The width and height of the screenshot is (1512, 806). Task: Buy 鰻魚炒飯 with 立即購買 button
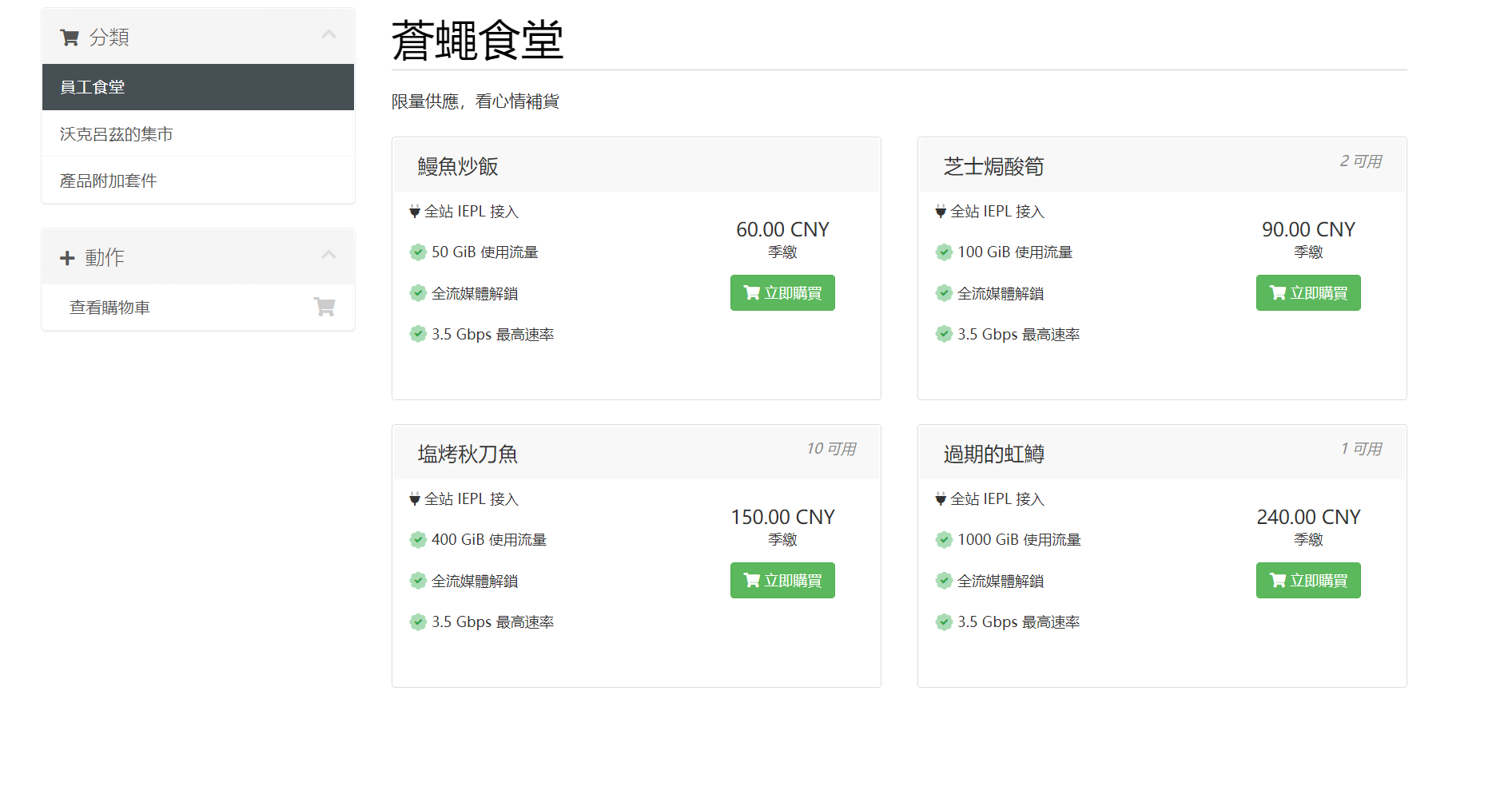[782, 293]
